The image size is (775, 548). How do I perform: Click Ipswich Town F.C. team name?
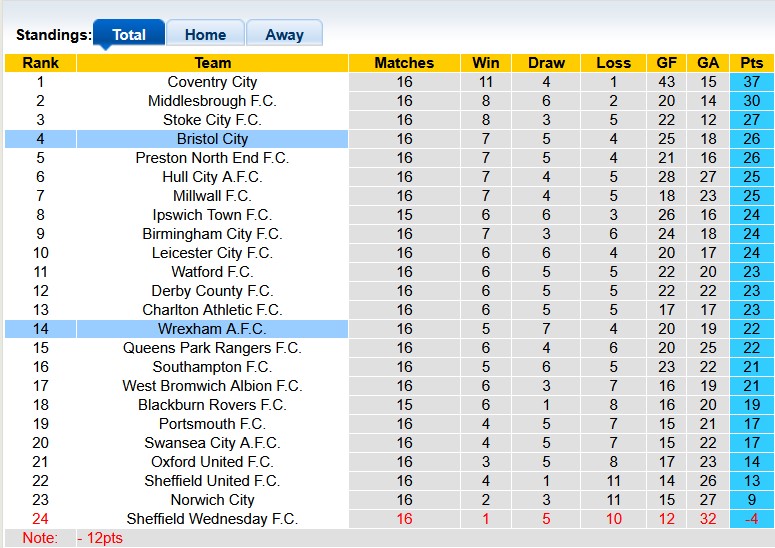(x=212, y=215)
